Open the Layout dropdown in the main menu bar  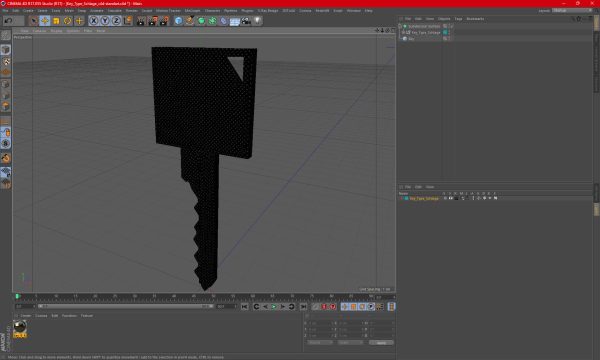(572, 11)
